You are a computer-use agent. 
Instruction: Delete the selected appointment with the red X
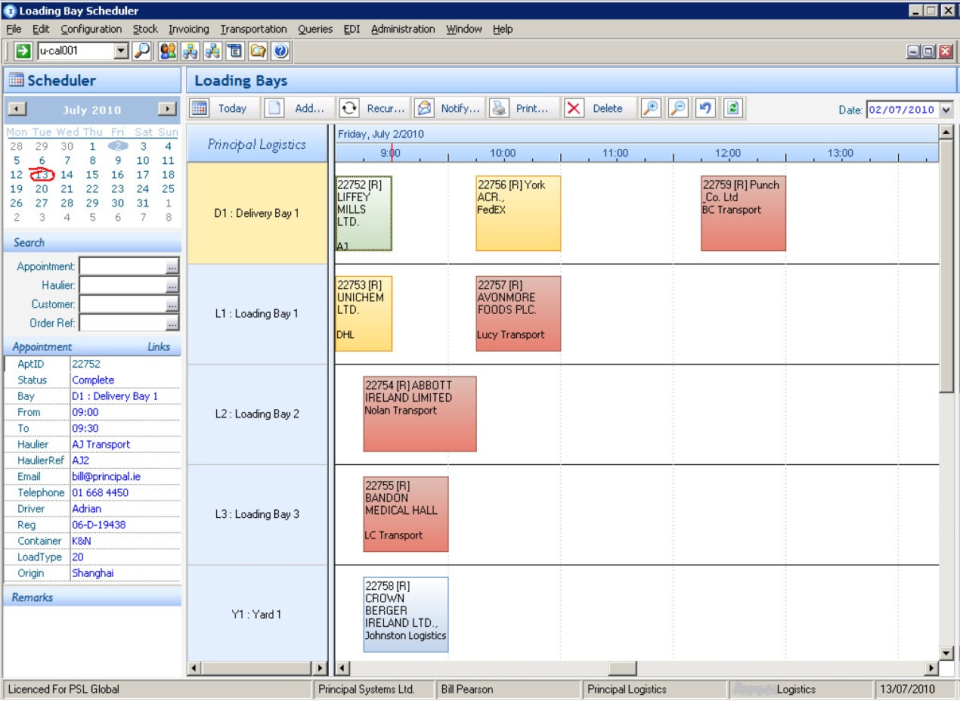pos(573,108)
